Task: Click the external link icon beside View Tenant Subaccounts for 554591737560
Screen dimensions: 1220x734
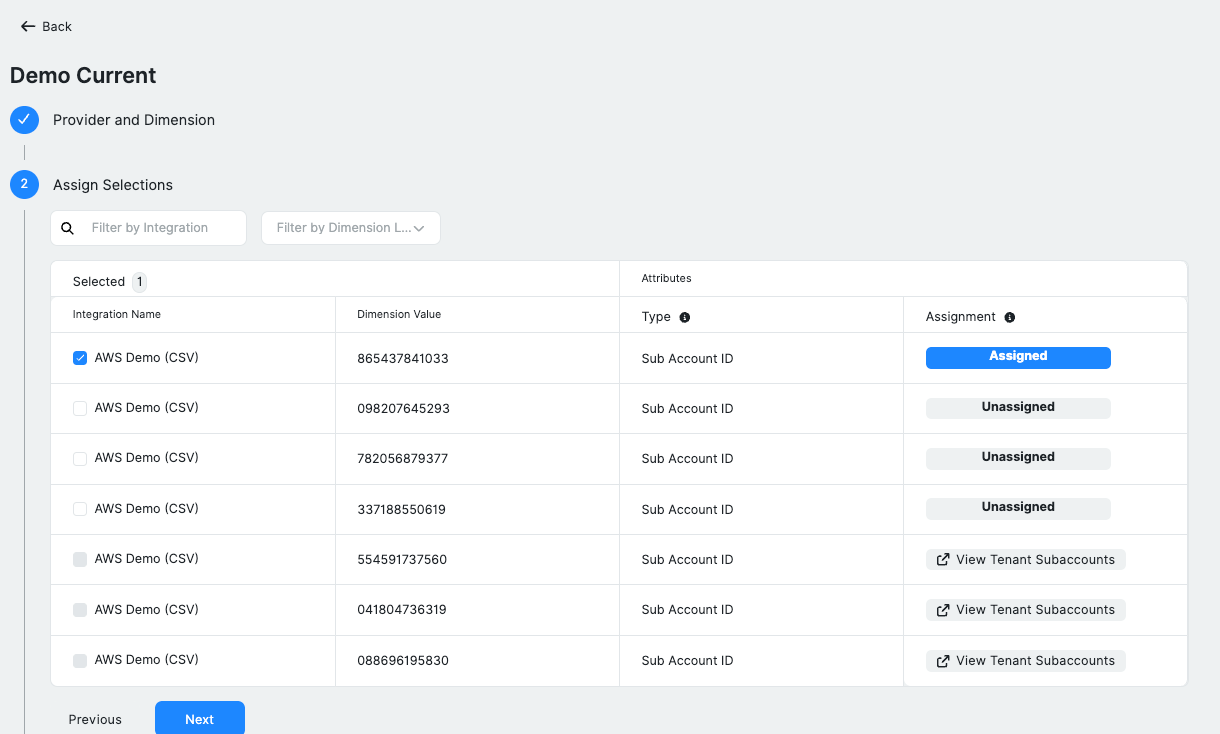Action: tap(941, 560)
